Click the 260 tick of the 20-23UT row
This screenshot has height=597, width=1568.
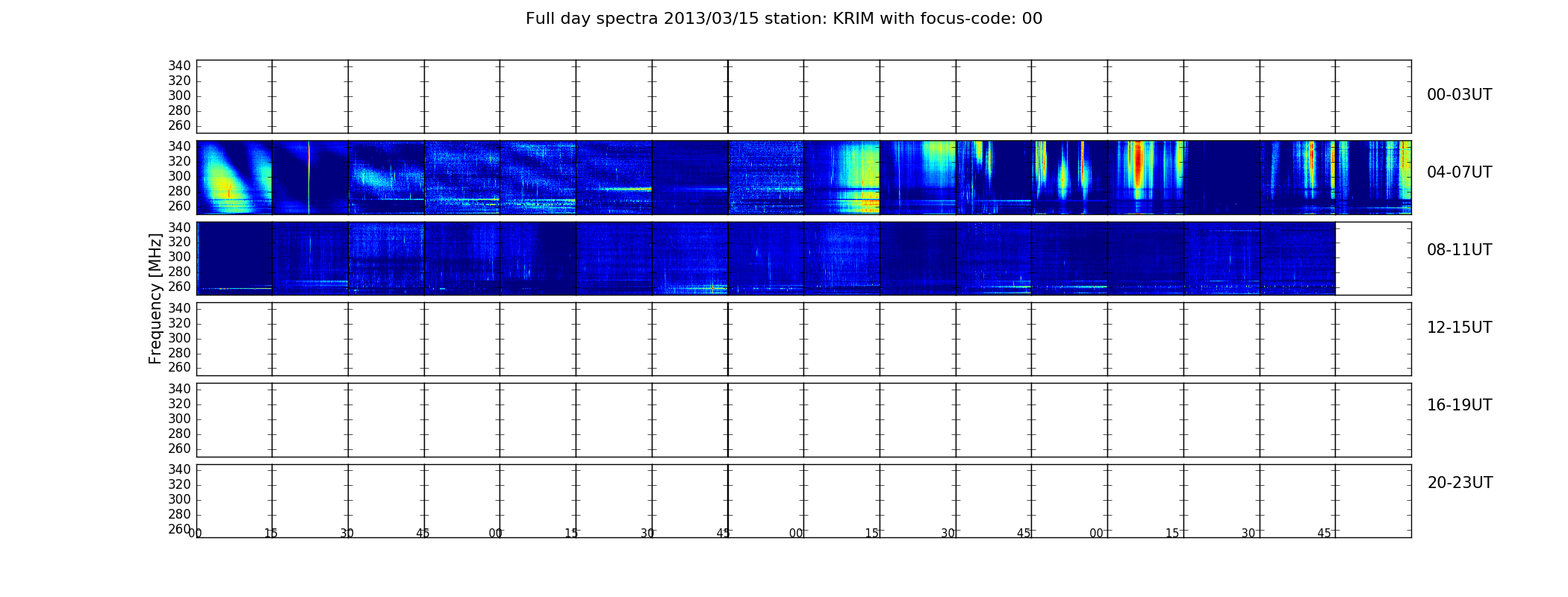(x=179, y=529)
